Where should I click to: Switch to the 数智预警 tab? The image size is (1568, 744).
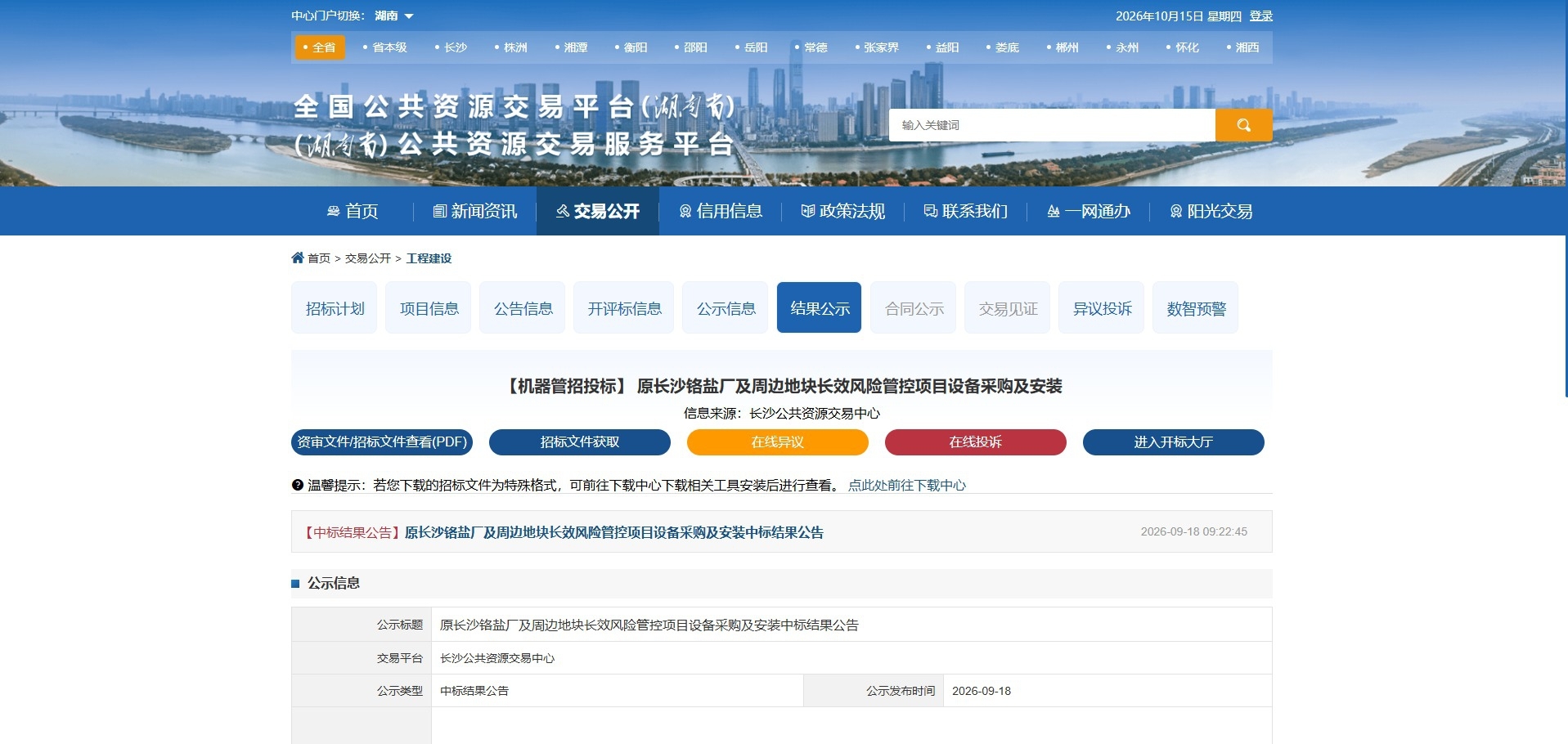coord(1196,308)
